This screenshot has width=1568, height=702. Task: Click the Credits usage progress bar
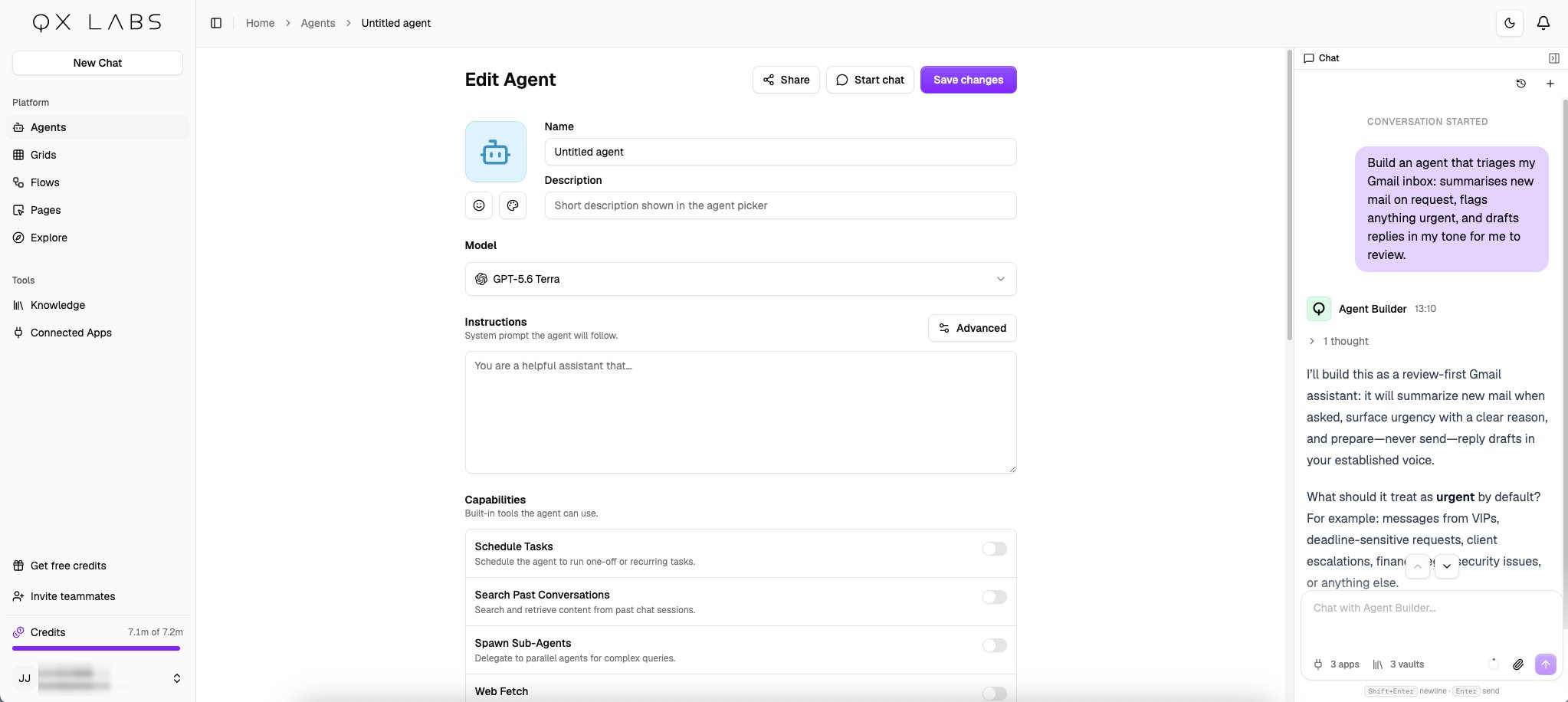97,648
